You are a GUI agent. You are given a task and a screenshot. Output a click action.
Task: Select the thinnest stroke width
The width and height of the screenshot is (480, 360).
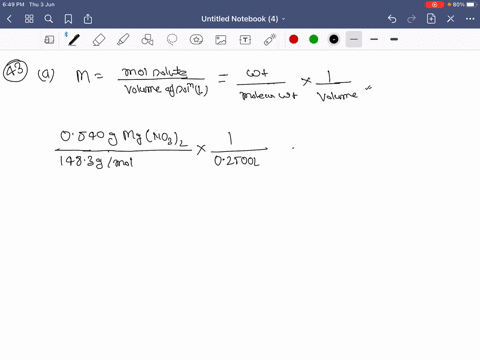tap(354, 39)
